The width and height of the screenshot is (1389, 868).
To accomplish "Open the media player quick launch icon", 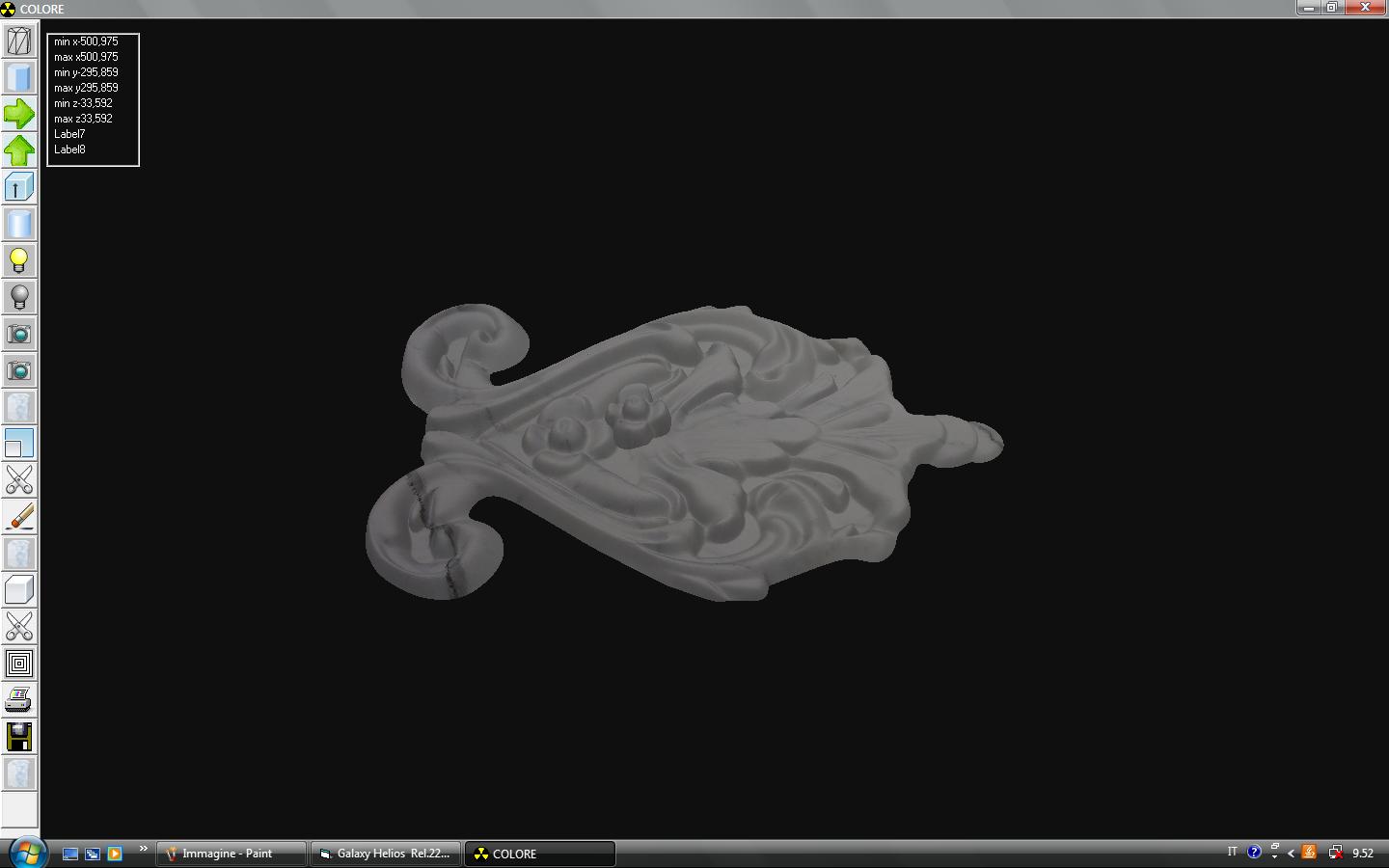I will point(115,854).
